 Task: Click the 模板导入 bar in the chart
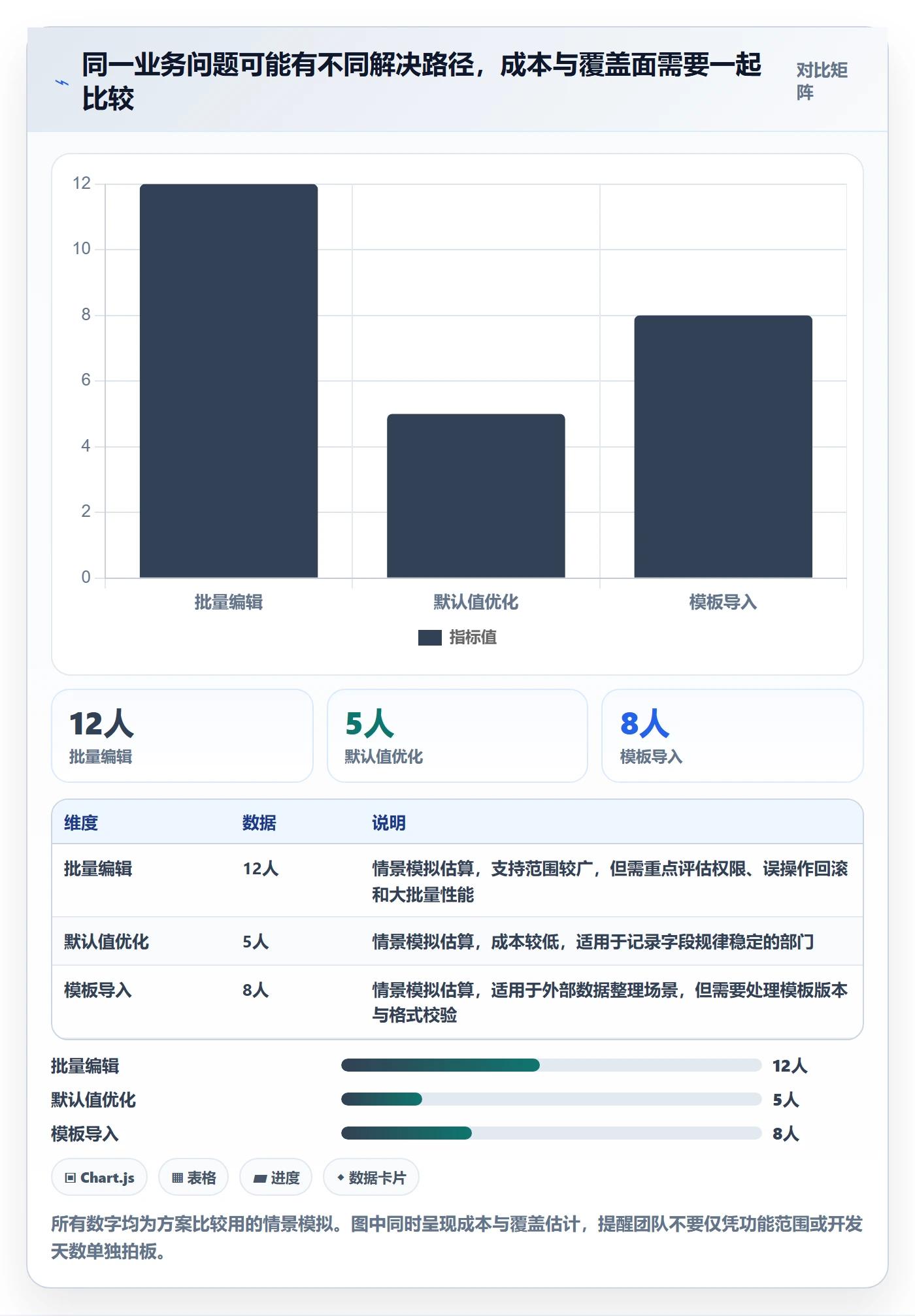(x=724, y=447)
